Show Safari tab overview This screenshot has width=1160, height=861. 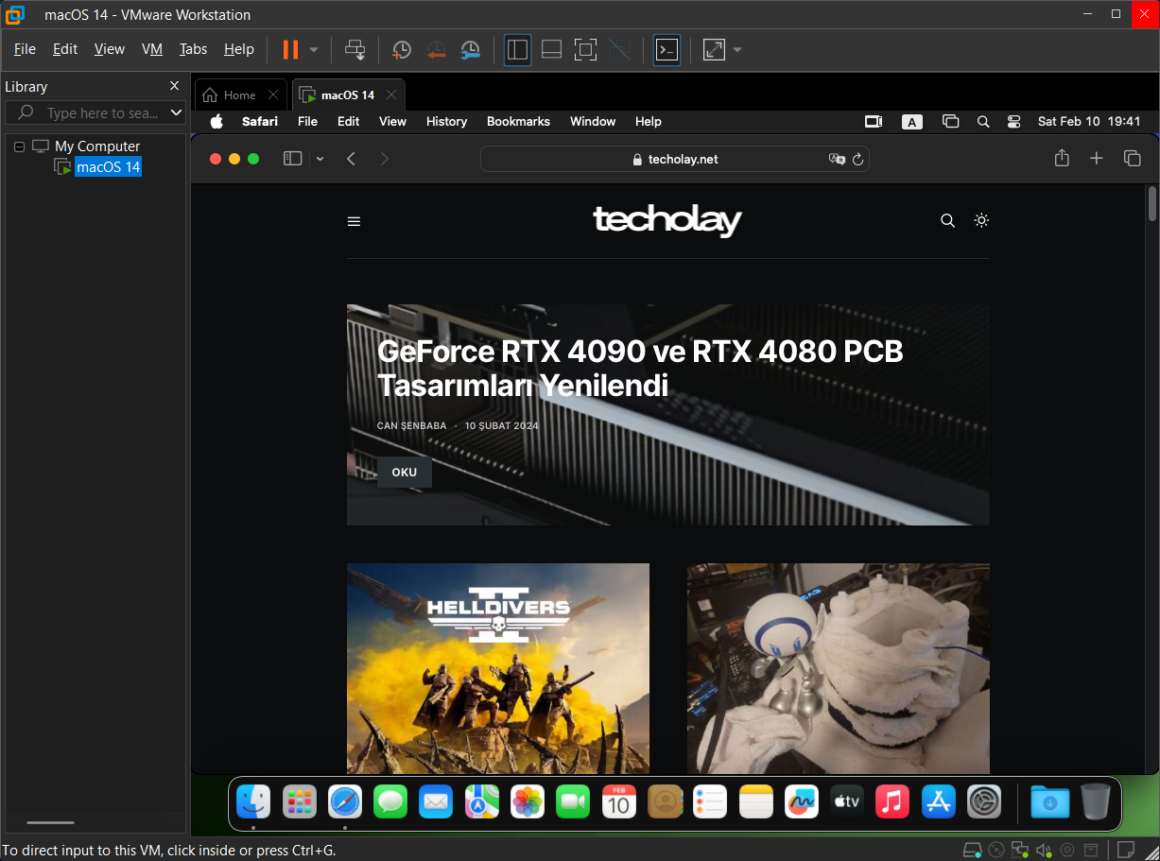1132,158
